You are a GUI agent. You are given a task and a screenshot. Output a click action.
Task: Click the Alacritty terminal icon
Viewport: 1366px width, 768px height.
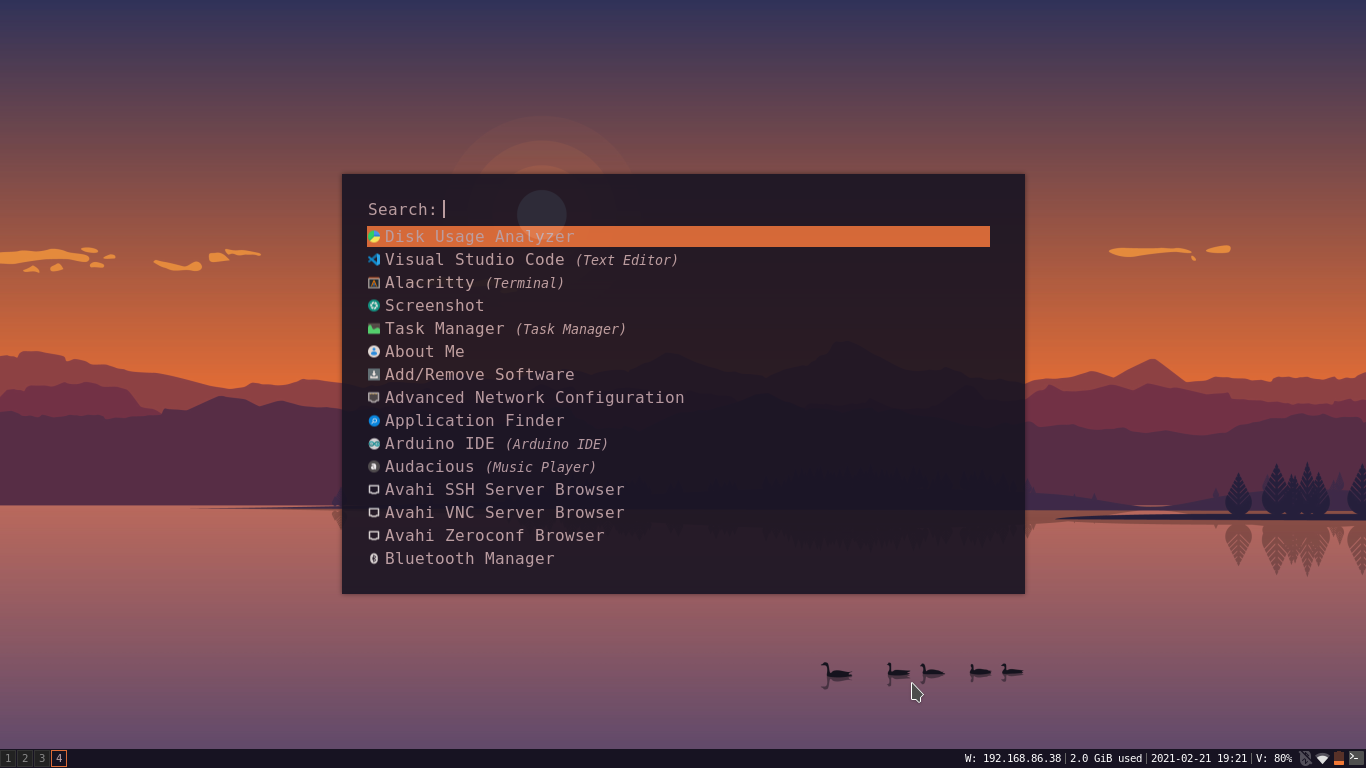coord(374,283)
